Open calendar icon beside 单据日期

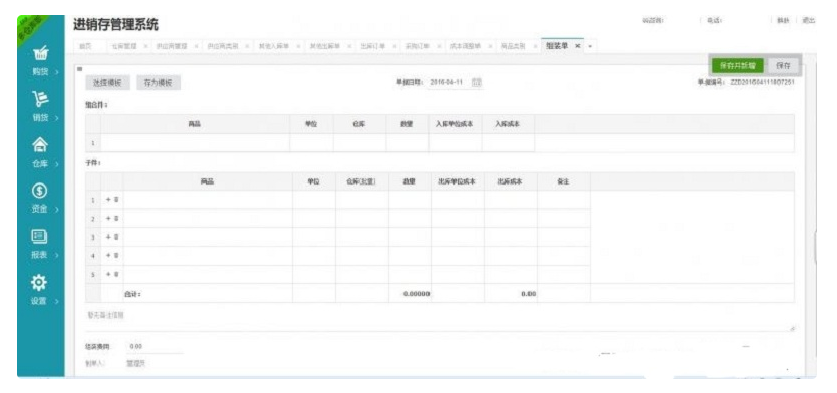coord(477,82)
